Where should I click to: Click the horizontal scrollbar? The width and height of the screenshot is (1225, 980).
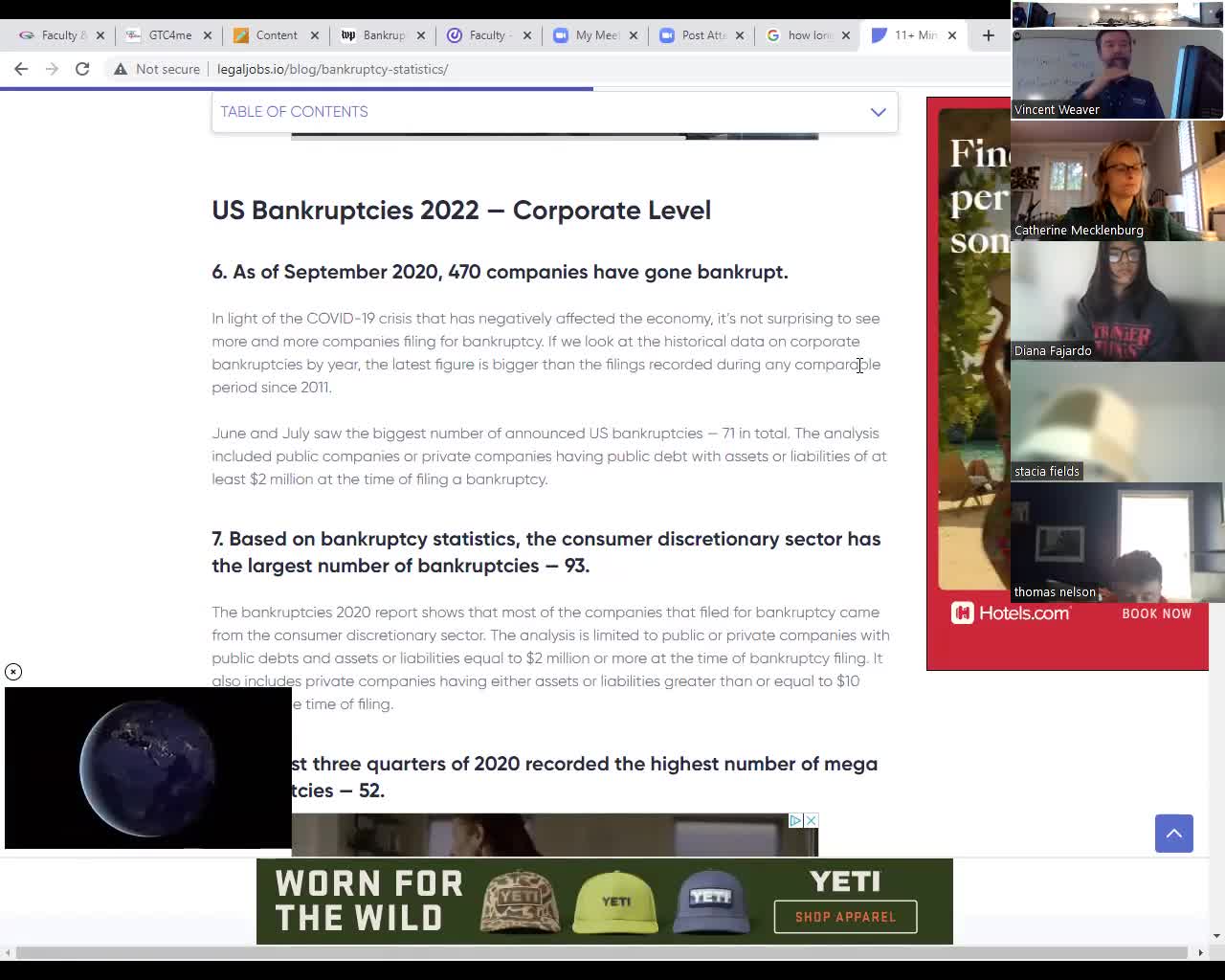click(x=603, y=952)
